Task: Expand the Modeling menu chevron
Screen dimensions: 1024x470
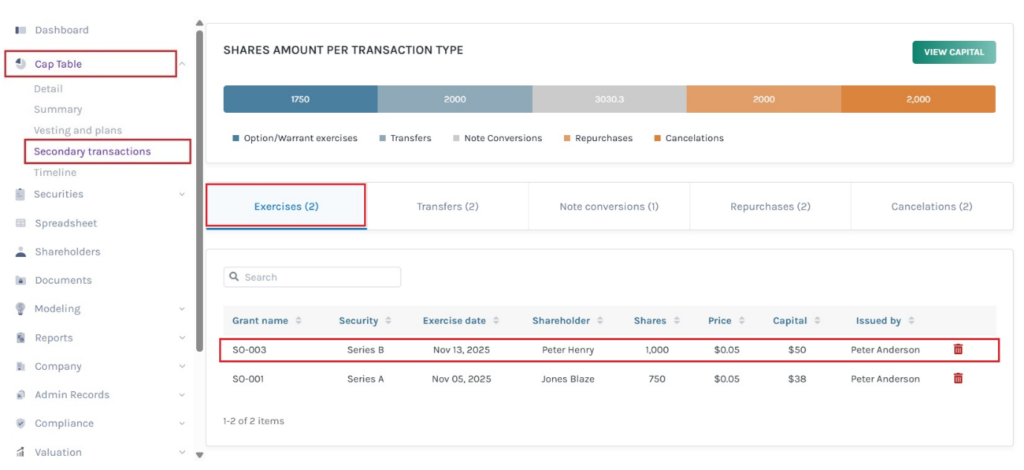Action: 182,309
